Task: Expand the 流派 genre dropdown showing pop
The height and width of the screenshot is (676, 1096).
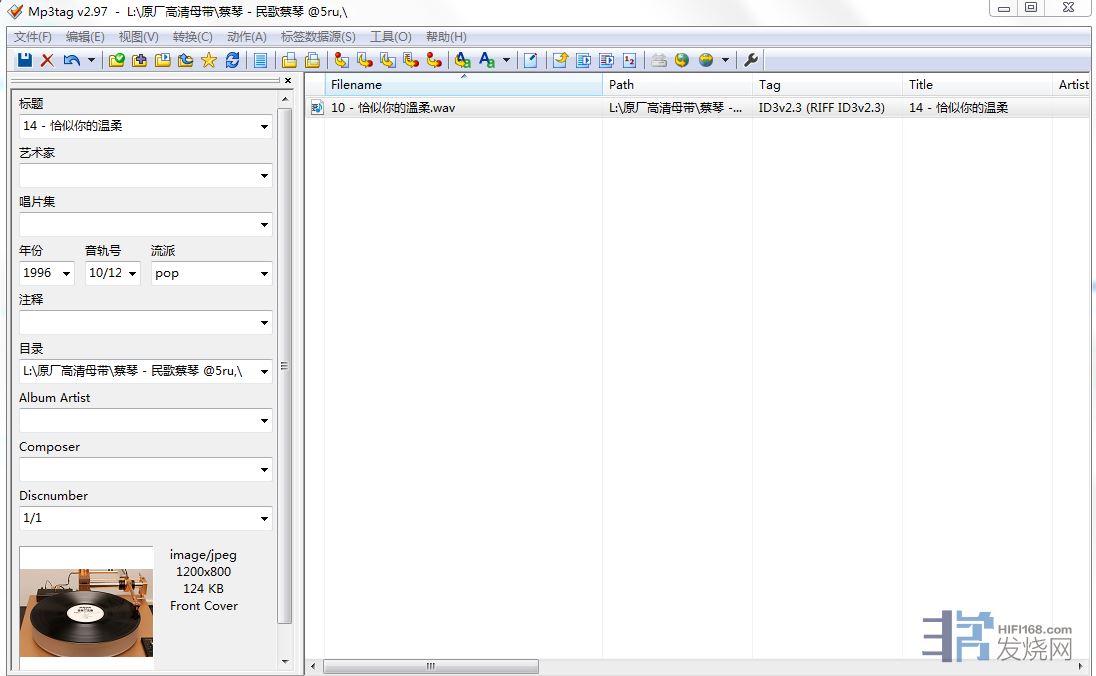Action: pyautogui.click(x=264, y=273)
